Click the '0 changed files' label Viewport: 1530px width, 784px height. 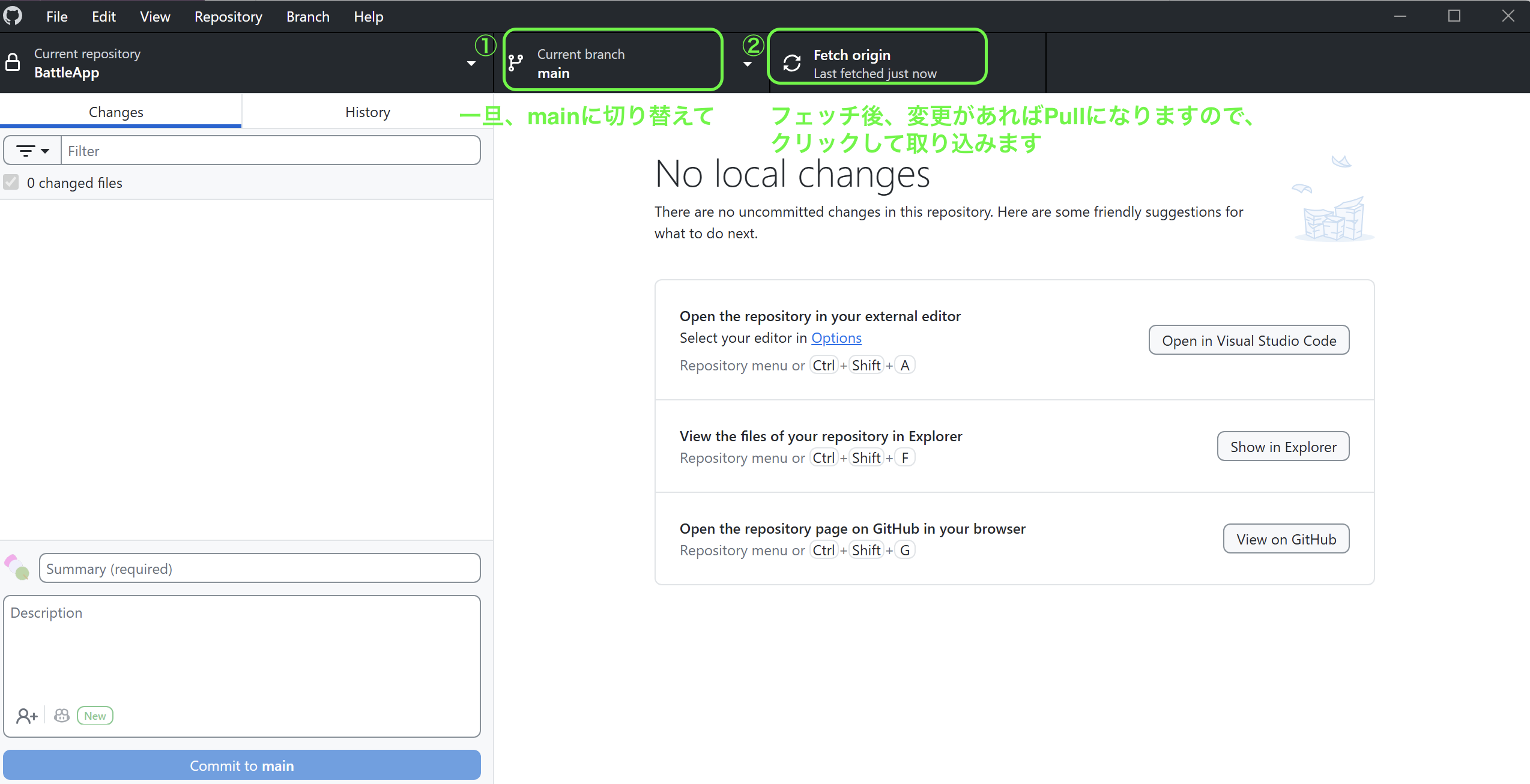(x=74, y=182)
